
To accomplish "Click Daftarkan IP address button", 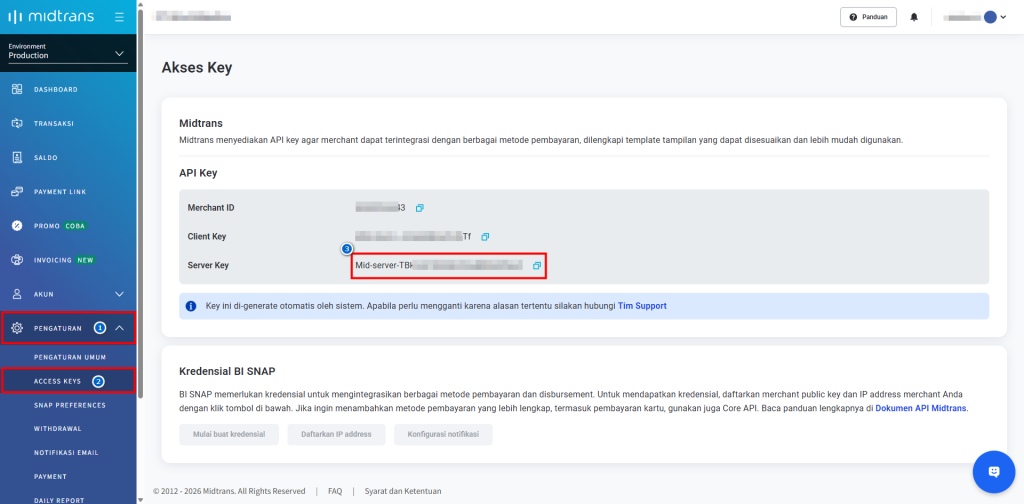I will point(336,434).
